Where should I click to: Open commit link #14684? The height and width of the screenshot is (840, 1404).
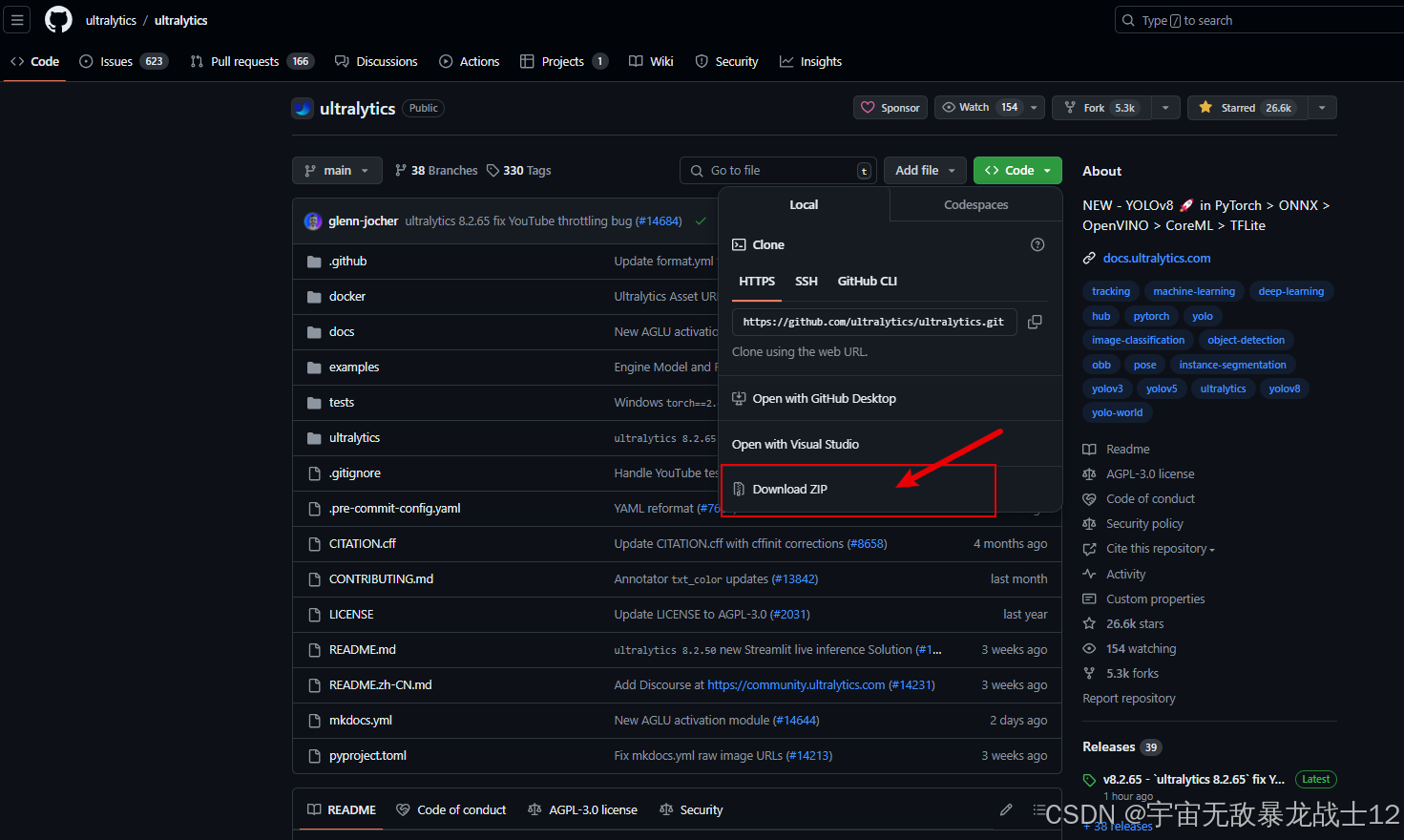coord(659,221)
